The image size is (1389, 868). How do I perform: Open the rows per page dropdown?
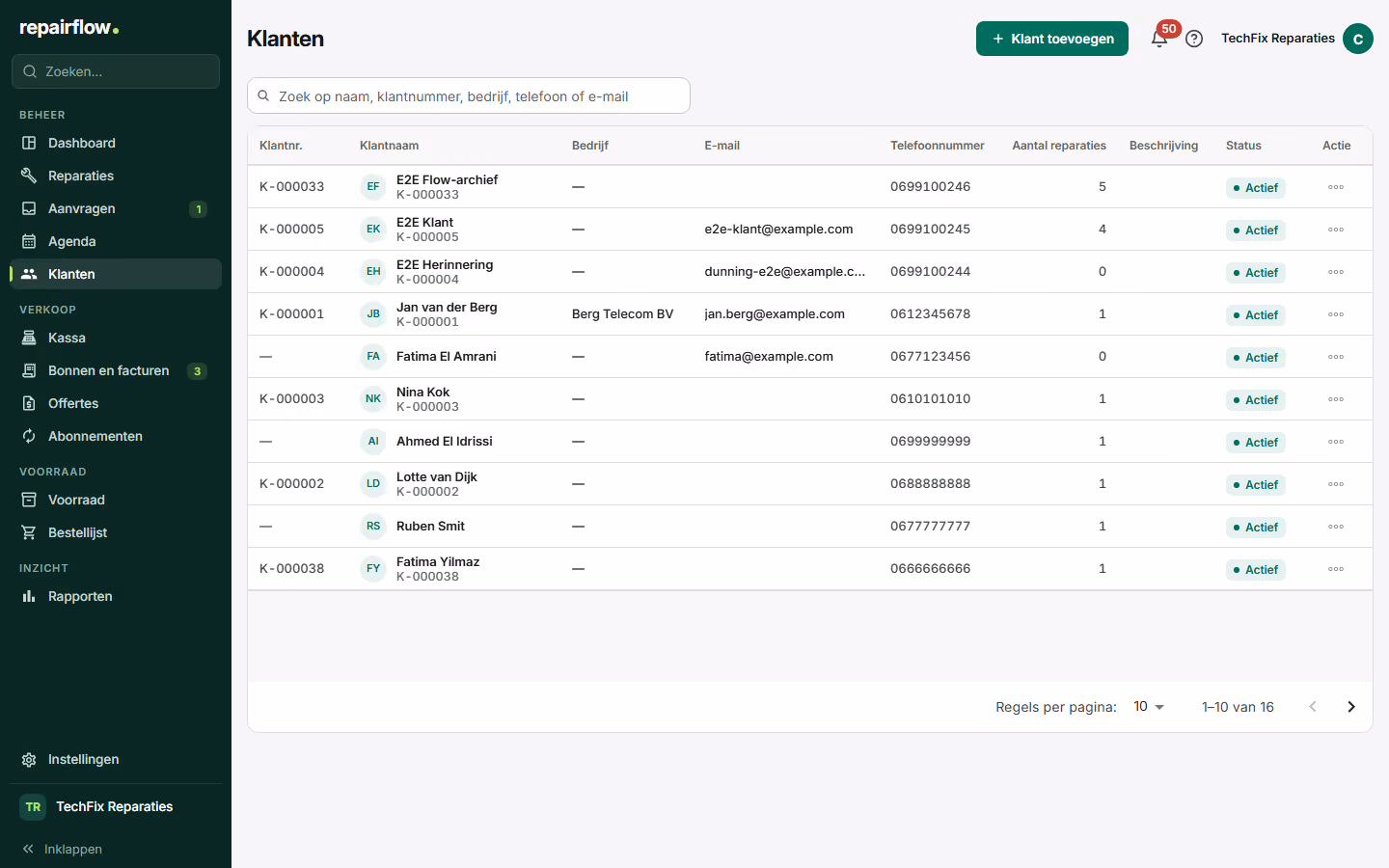point(1149,707)
